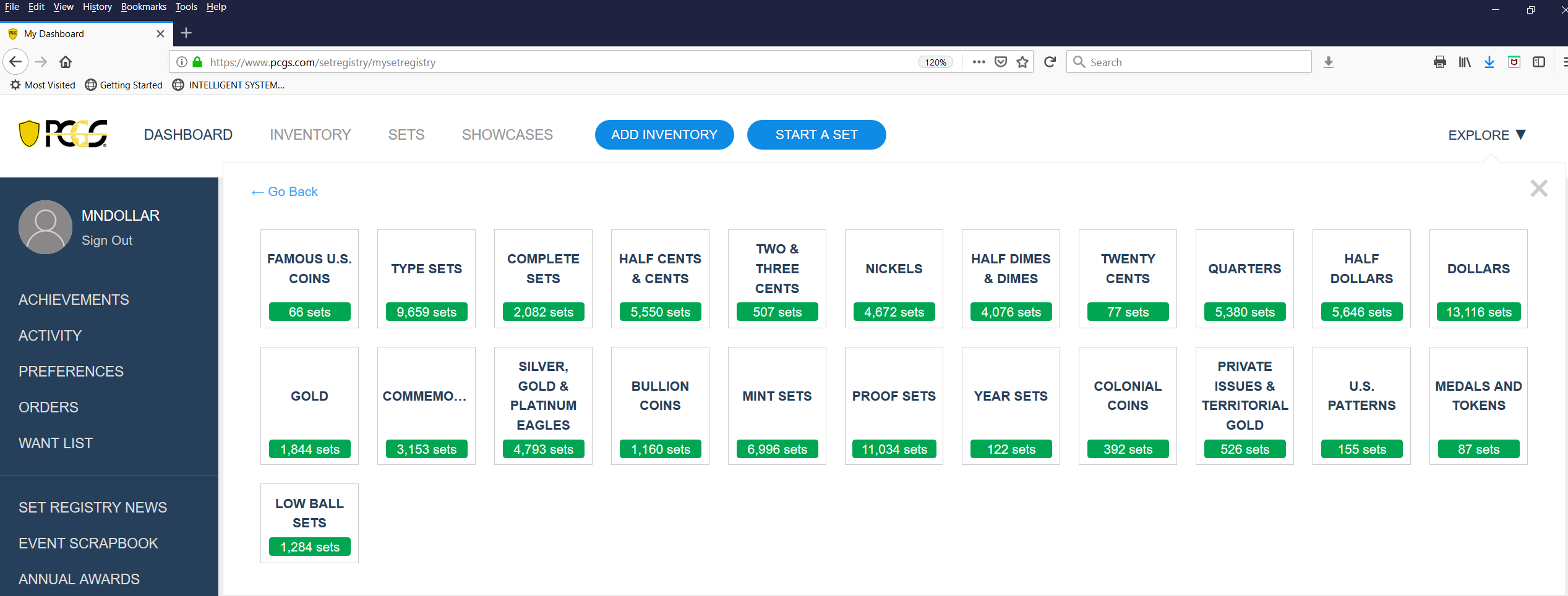Viewport: 1568px width, 596px height.
Task: Open the MEDALS AND TOKENS card
Action: 1478,406
